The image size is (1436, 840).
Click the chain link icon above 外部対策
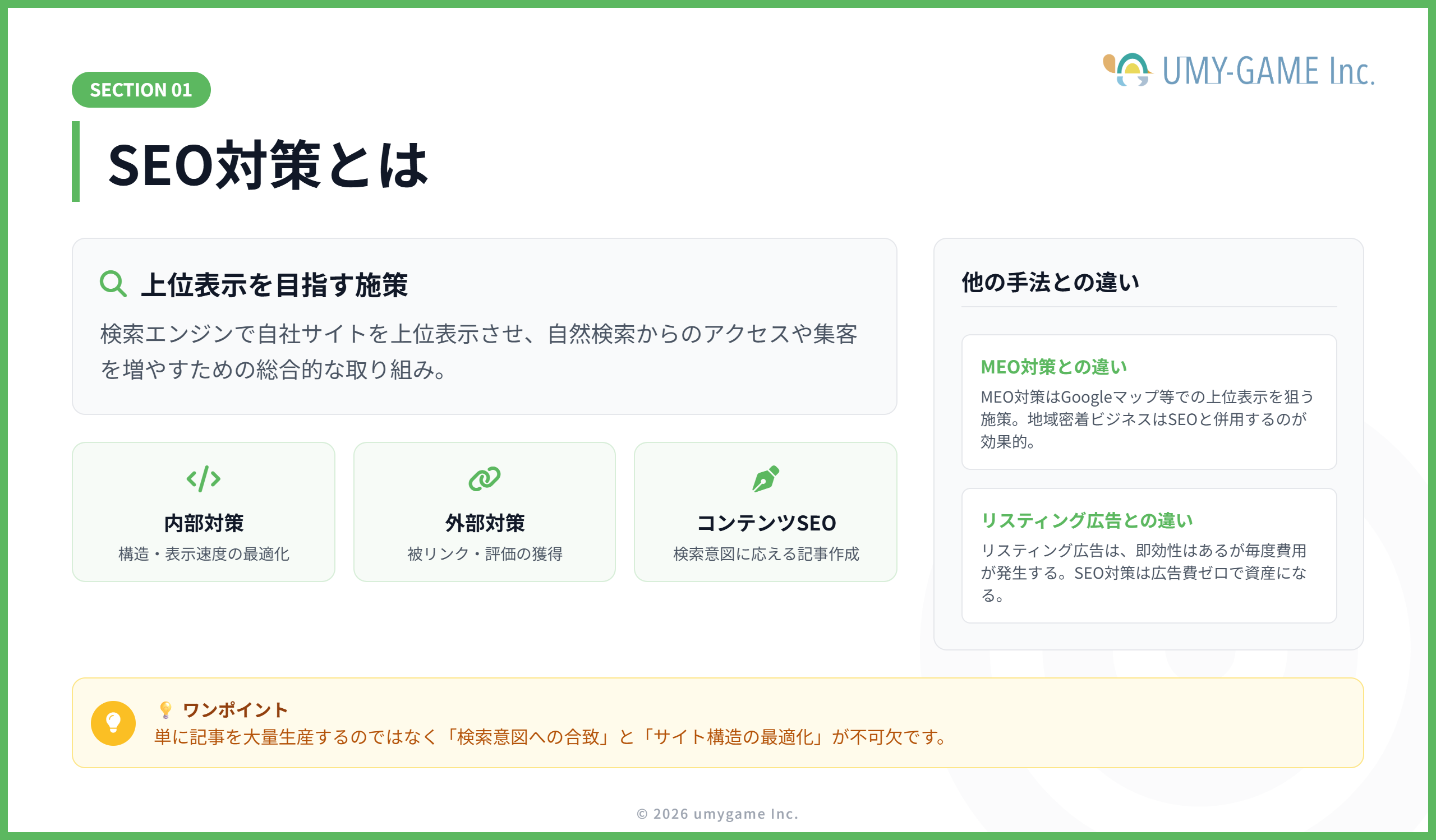pyautogui.click(x=484, y=478)
